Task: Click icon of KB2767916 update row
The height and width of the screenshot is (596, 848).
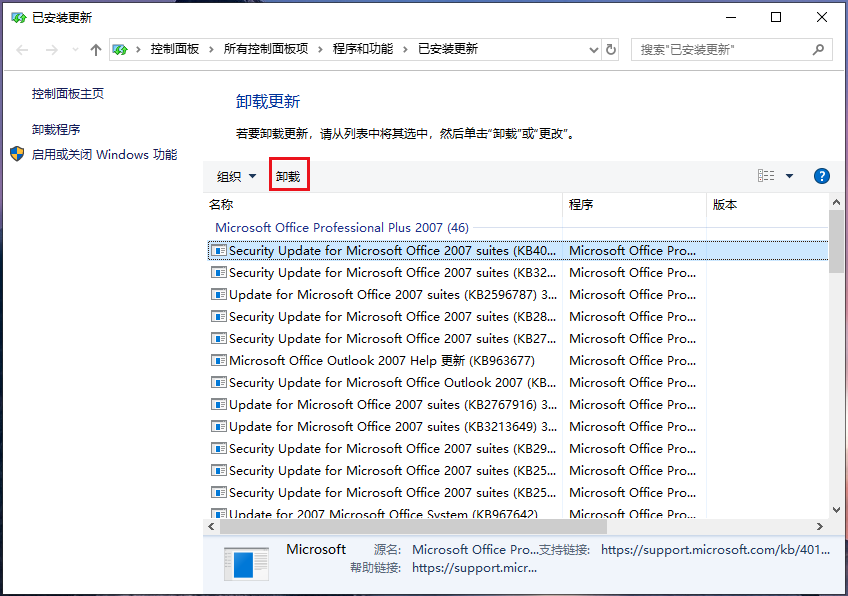Action: pos(218,405)
